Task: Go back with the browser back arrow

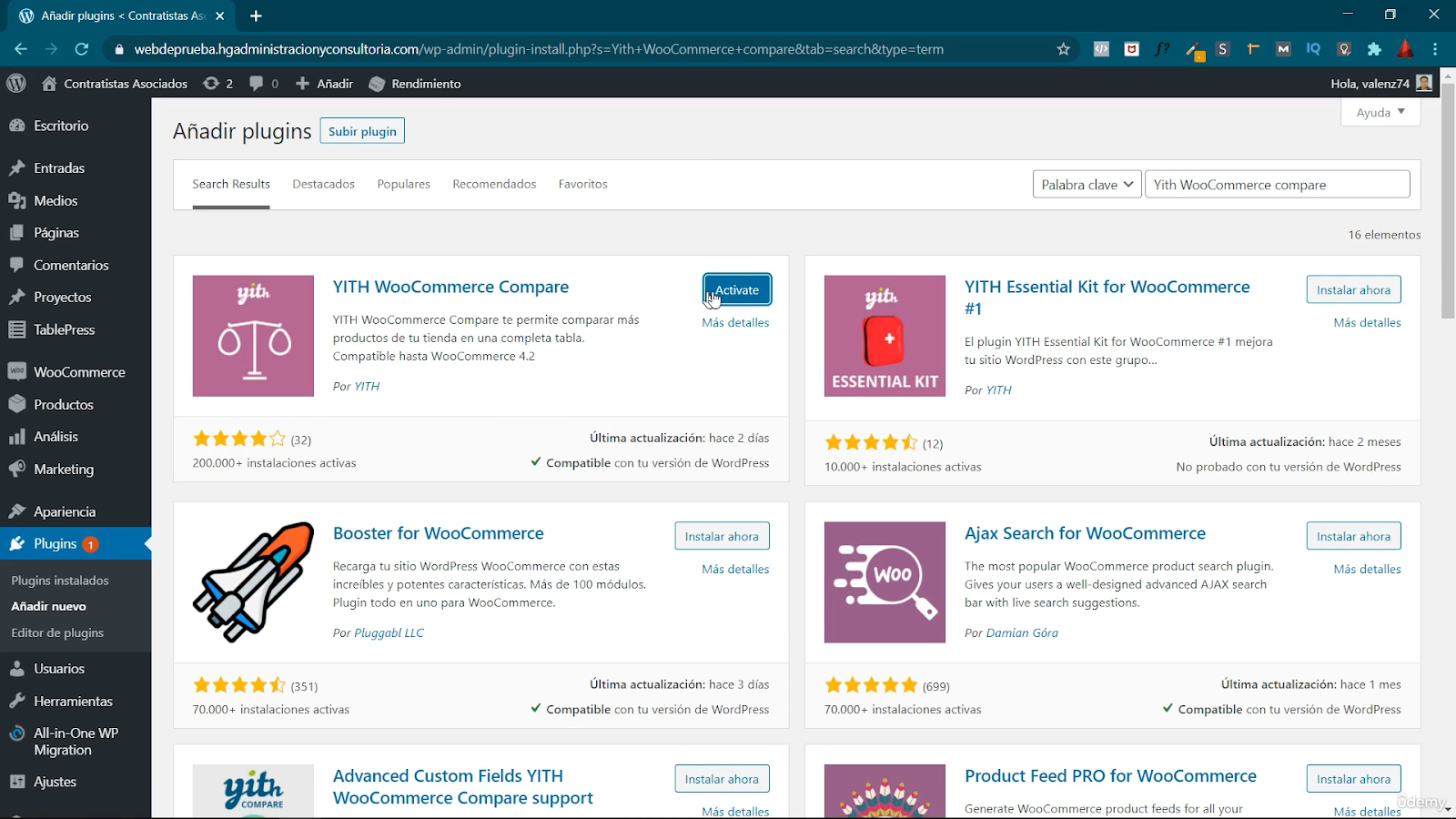Action: click(x=21, y=49)
